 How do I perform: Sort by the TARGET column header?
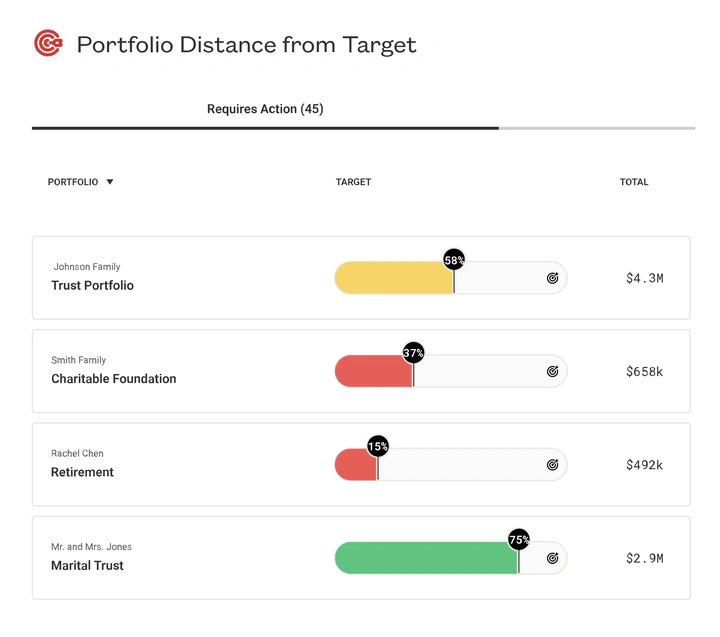point(353,182)
